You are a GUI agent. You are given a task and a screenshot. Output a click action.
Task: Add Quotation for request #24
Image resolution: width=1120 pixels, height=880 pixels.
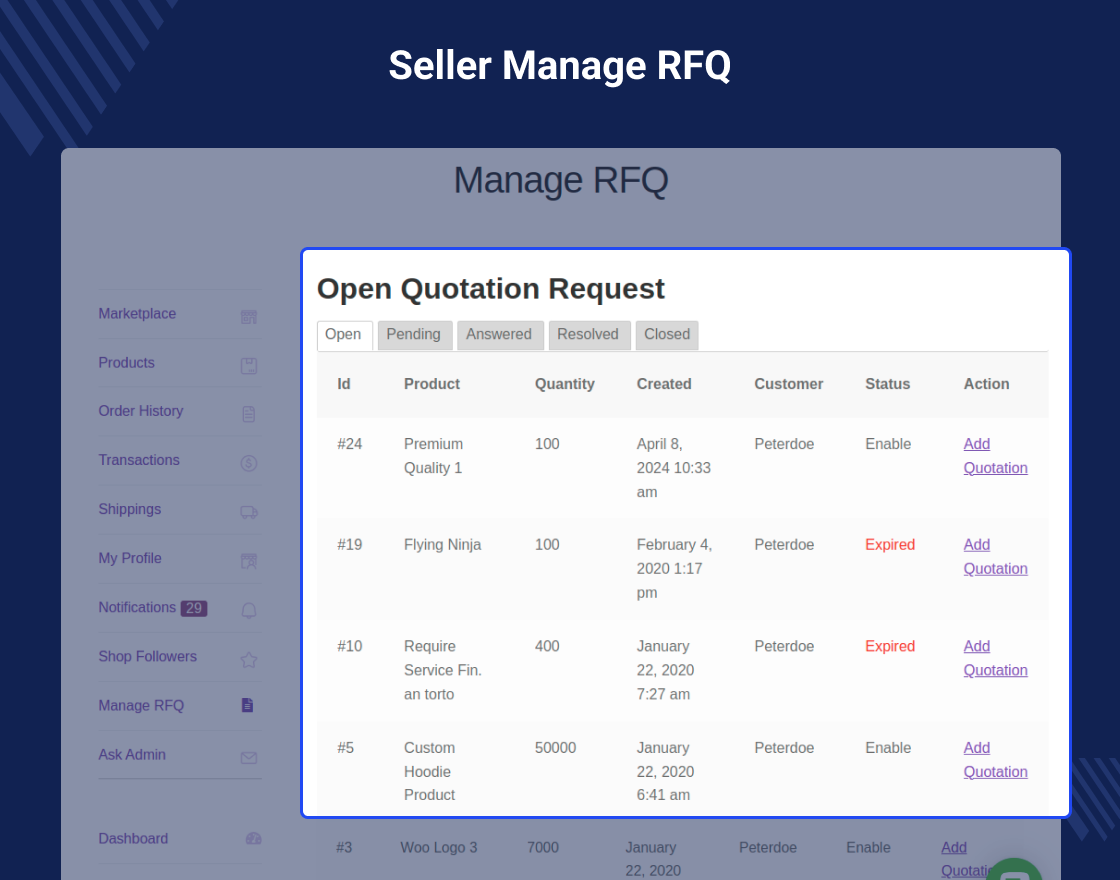point(995,456)
